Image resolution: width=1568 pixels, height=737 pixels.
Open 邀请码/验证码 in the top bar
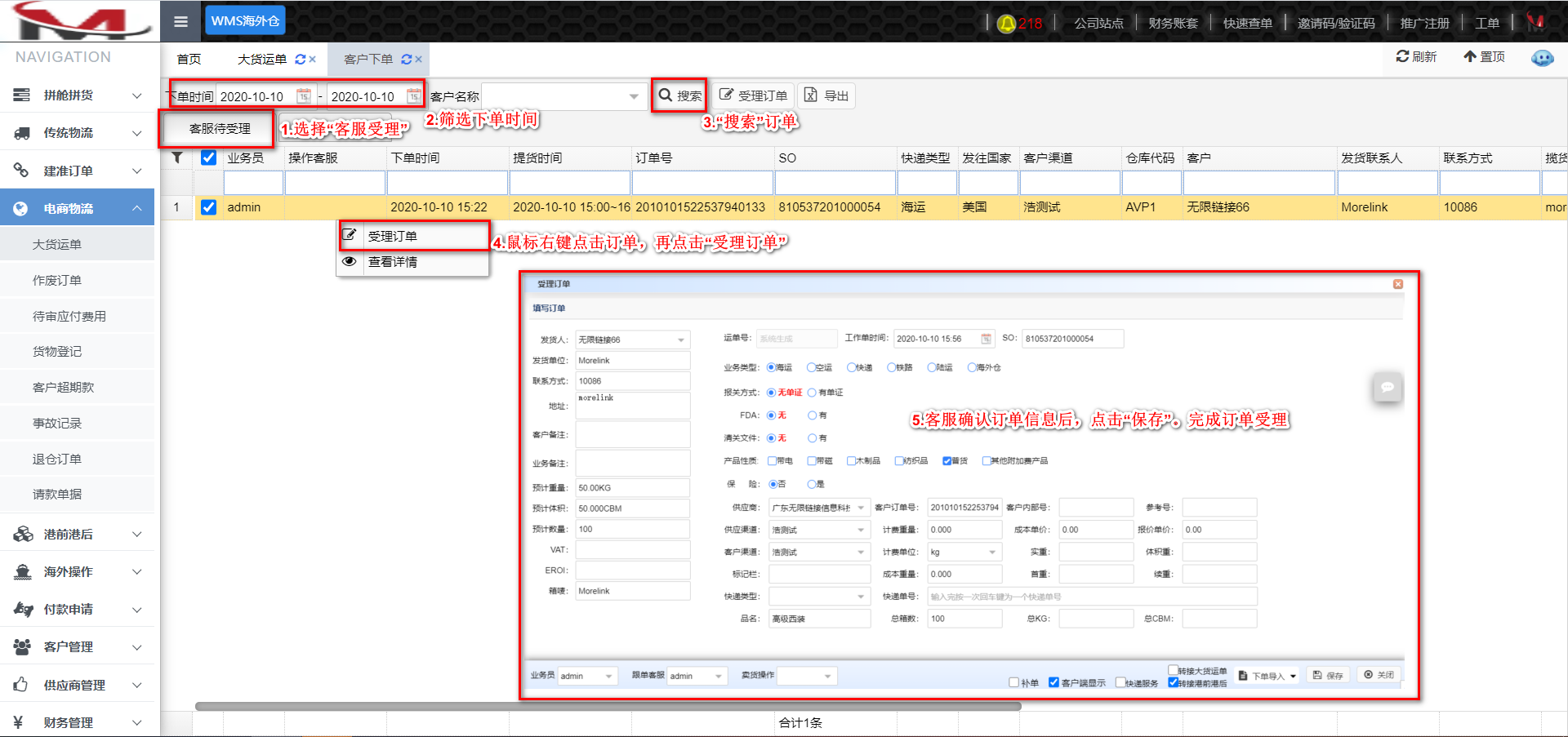click(x=1336, y=23)
